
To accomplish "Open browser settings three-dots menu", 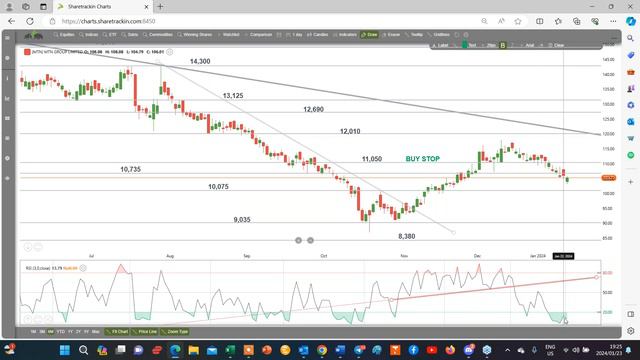I will [613, 21].
